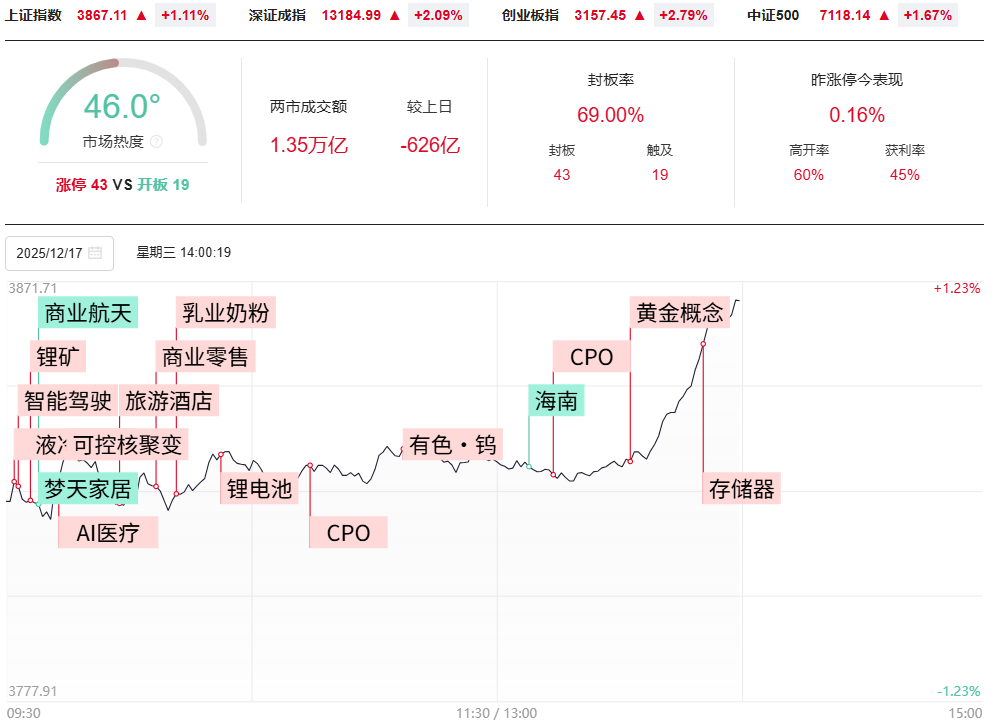Image resolution: width=994 pixels, height=727 pixels.
Task: Select the 黄金概念 event label
Action: click(x=679, y=313)
